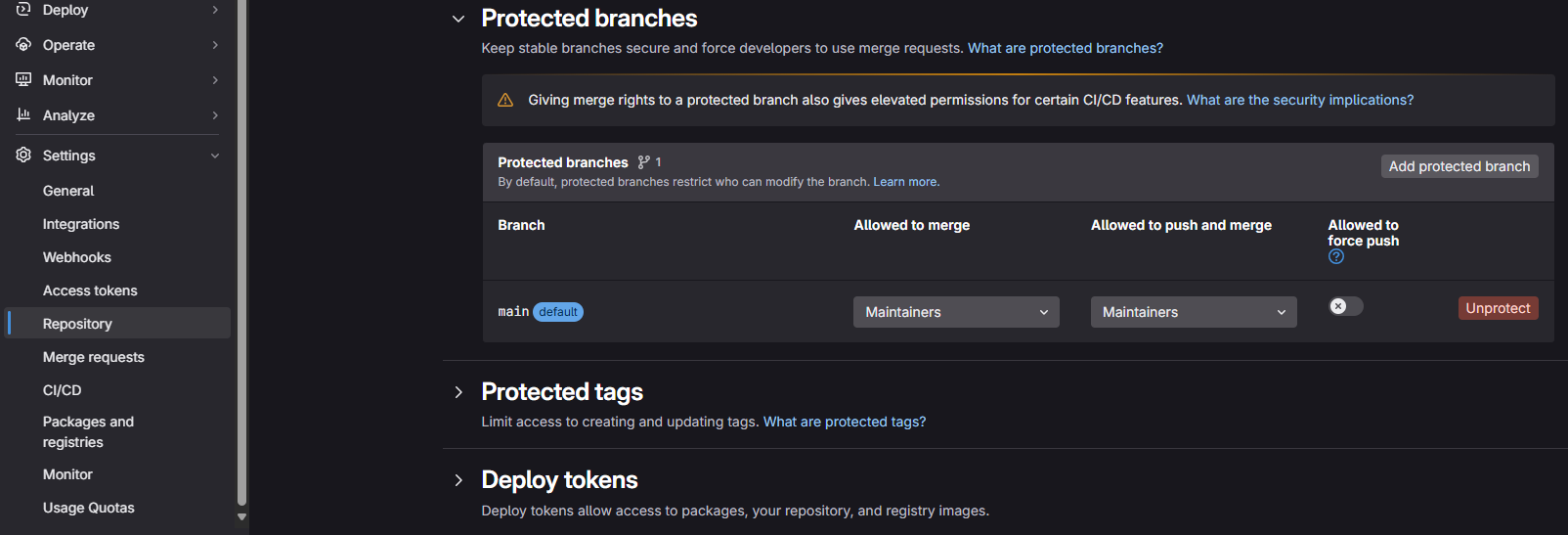Click the Monitor sidebar icon

click(x=23, y=80)
